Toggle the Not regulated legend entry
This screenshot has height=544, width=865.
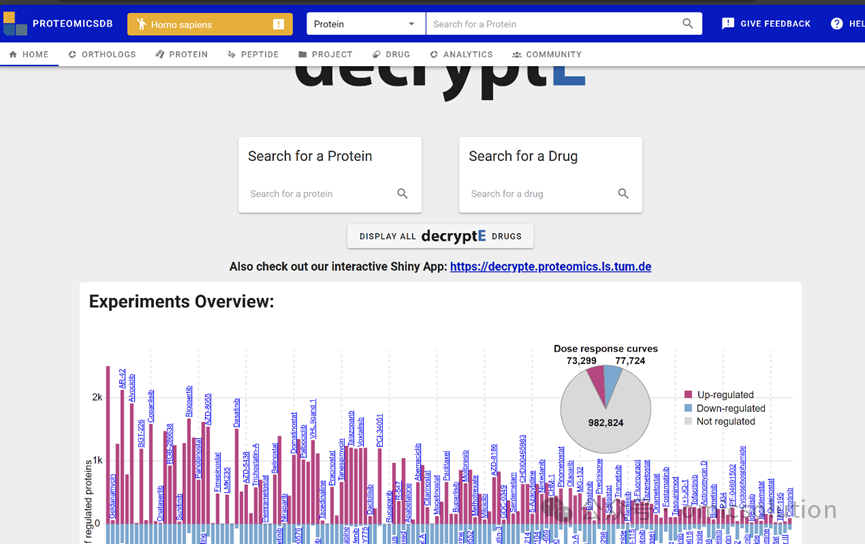(x=720, y=422)
